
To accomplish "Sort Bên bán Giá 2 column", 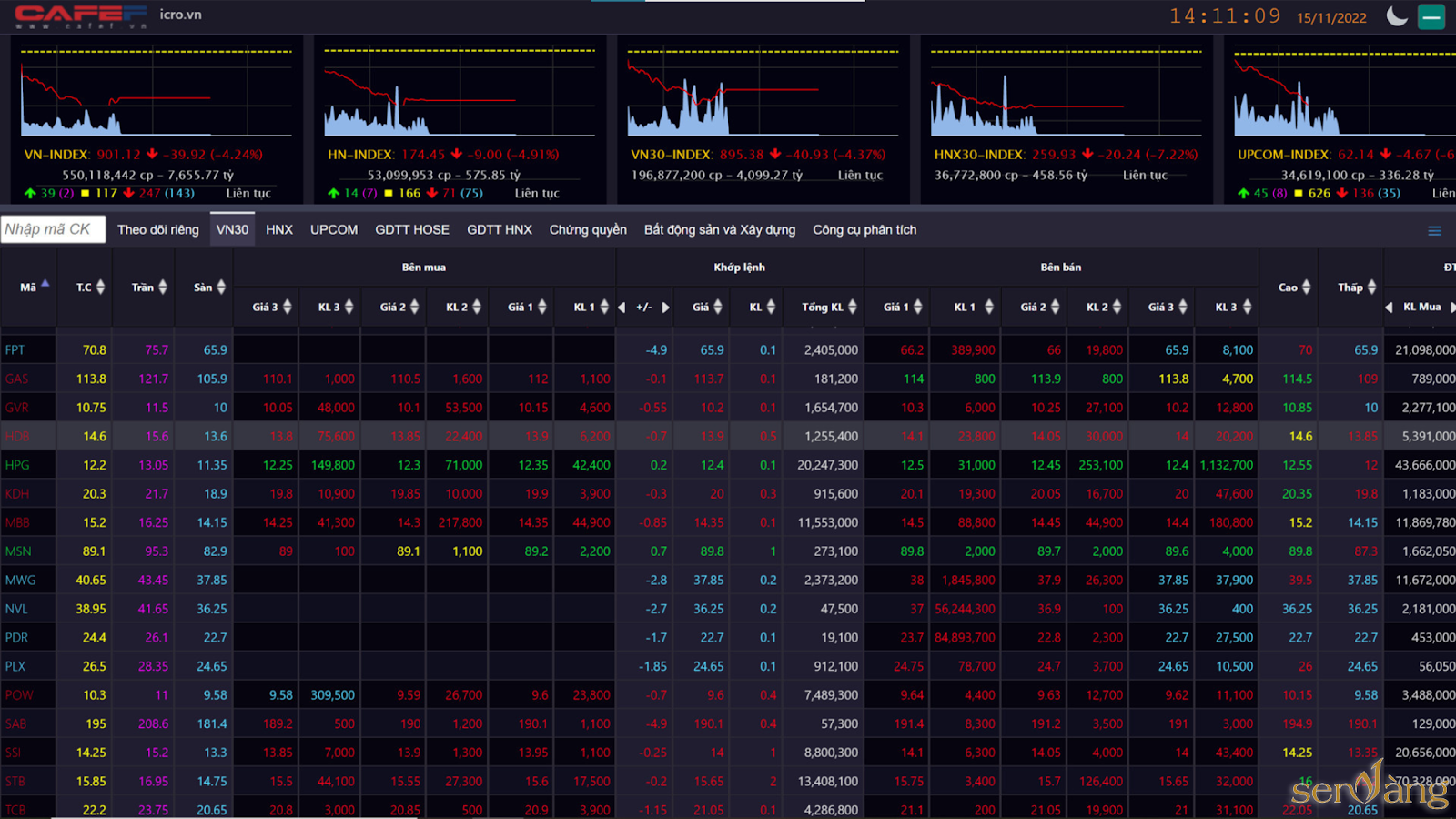I will tap(1055, 307).
